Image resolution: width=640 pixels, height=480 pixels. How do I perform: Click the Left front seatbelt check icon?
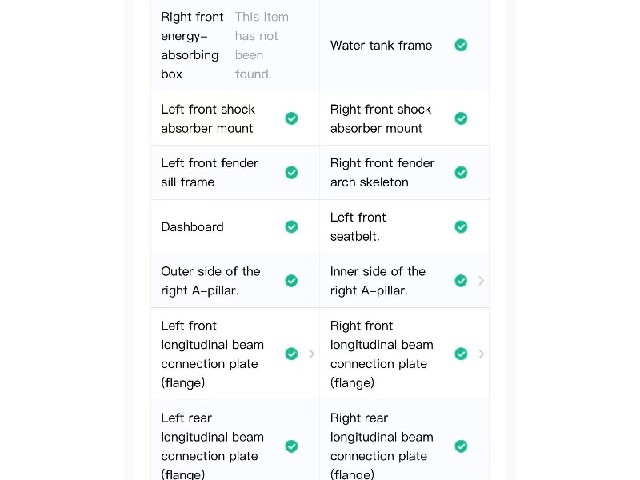pyautogui.click(x=461, y=227)
